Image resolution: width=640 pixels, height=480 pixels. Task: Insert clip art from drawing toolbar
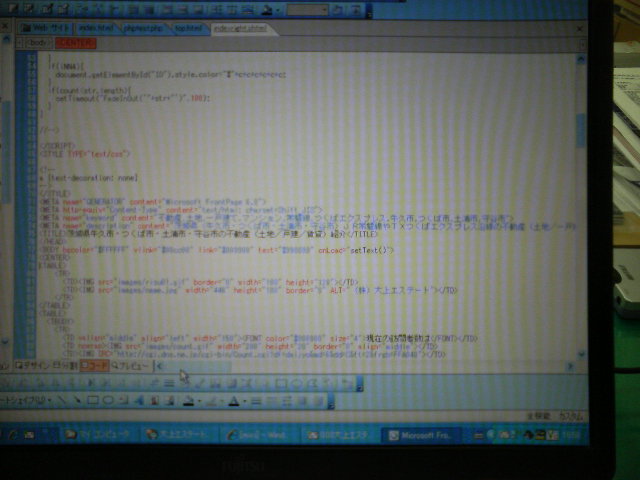[154, 400]
